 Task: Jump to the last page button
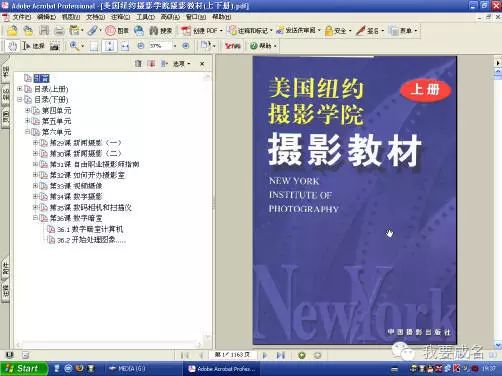[281, 355]
